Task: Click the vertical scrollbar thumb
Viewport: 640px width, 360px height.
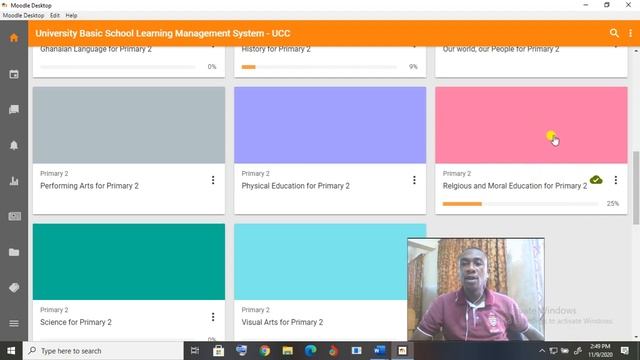Action: point(636,187)
